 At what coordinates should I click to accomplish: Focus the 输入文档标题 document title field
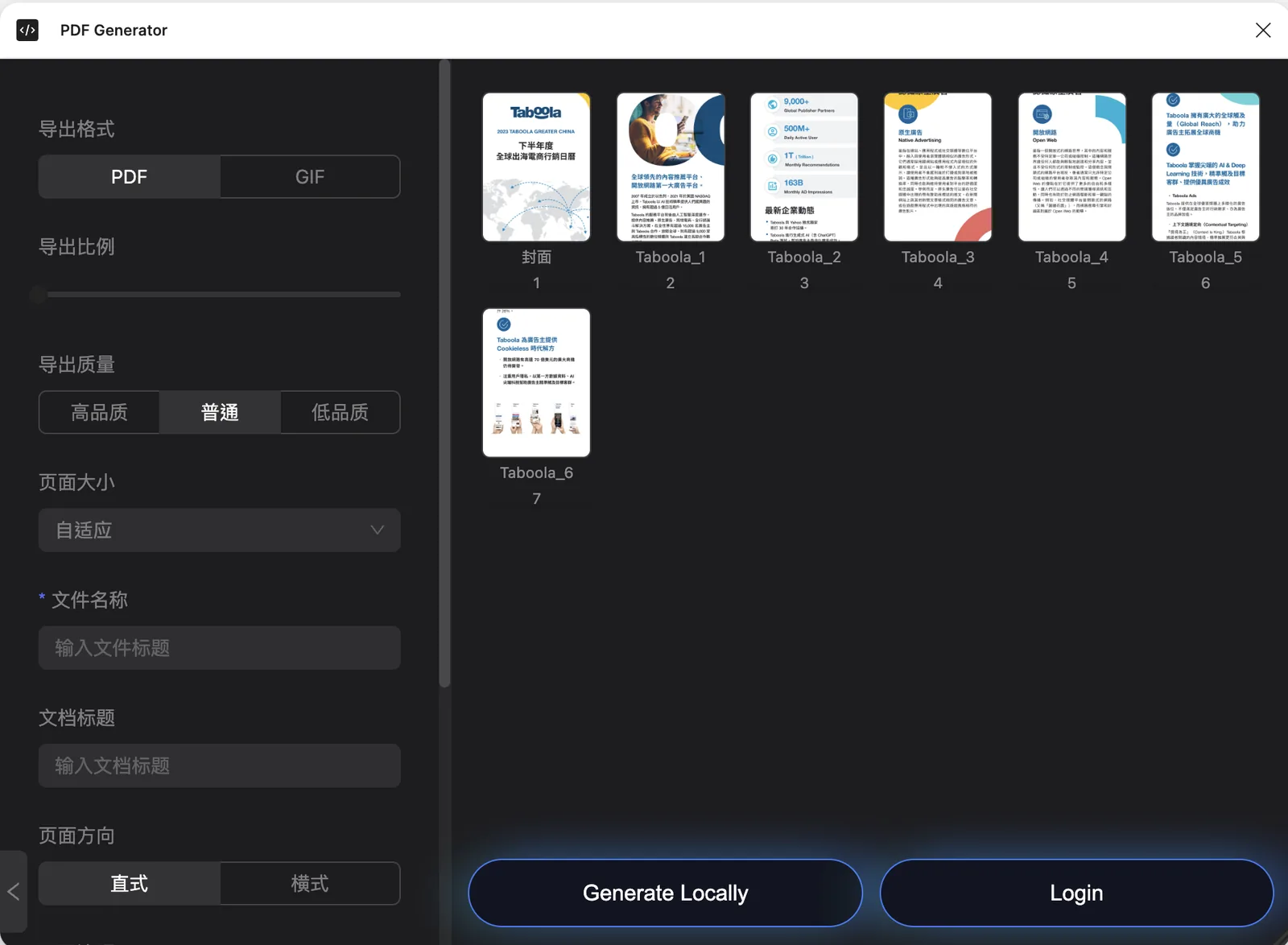click(220, 765)
